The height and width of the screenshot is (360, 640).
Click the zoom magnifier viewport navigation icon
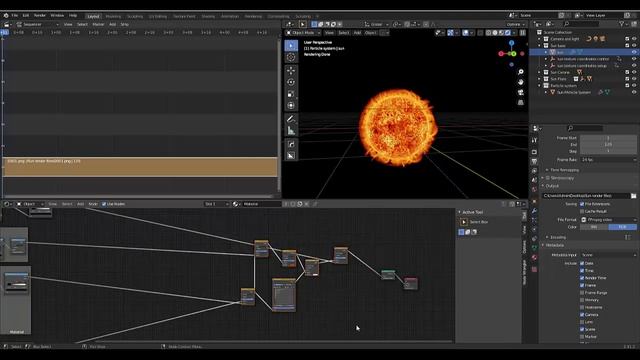point(520,72)
